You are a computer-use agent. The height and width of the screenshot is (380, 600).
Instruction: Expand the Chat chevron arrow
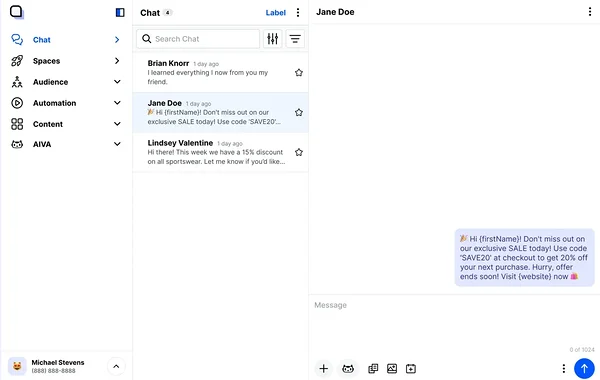coord(117,40)
